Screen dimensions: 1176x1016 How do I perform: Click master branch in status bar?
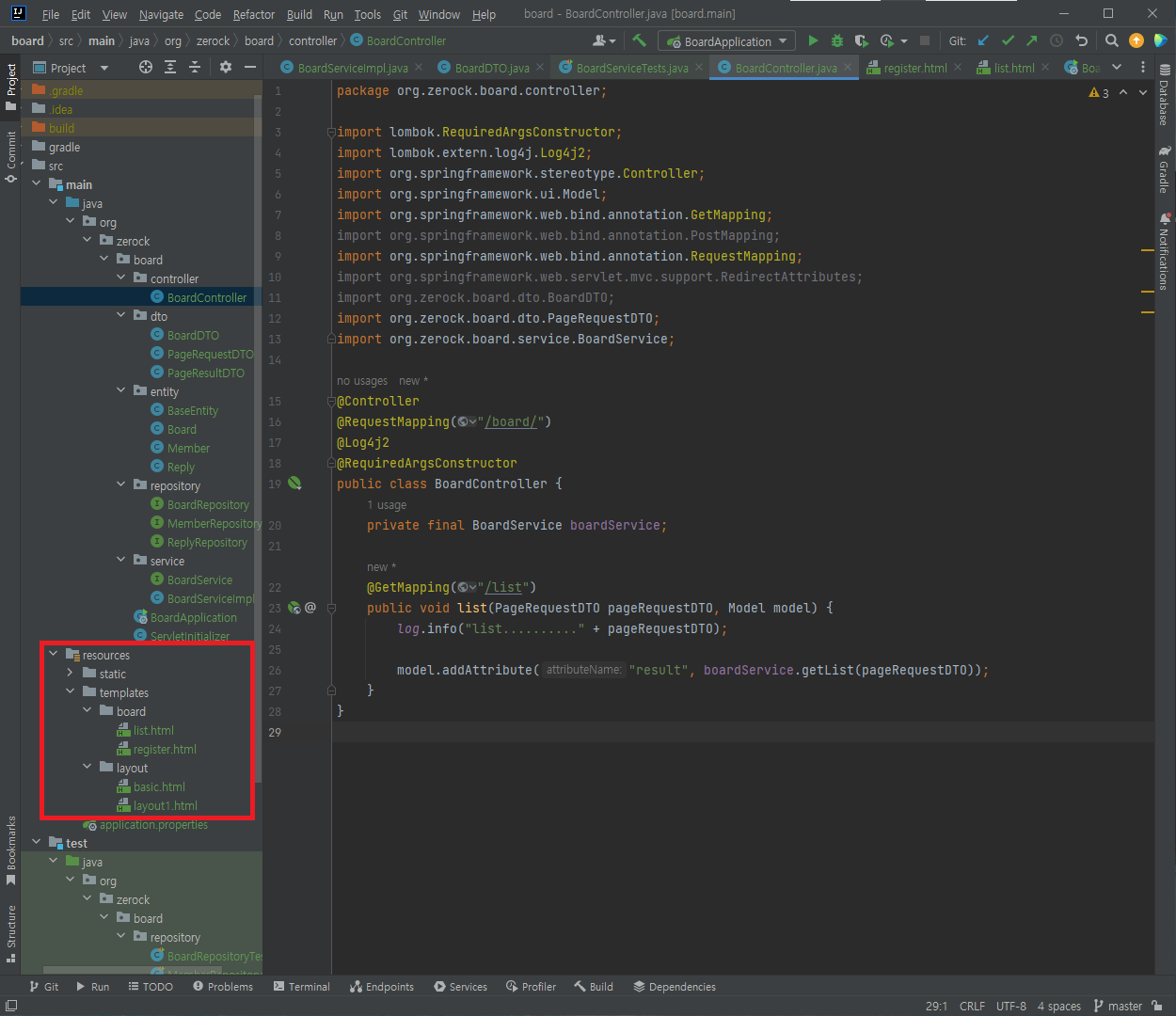pyautogui.click(x=1119, y=1006)
